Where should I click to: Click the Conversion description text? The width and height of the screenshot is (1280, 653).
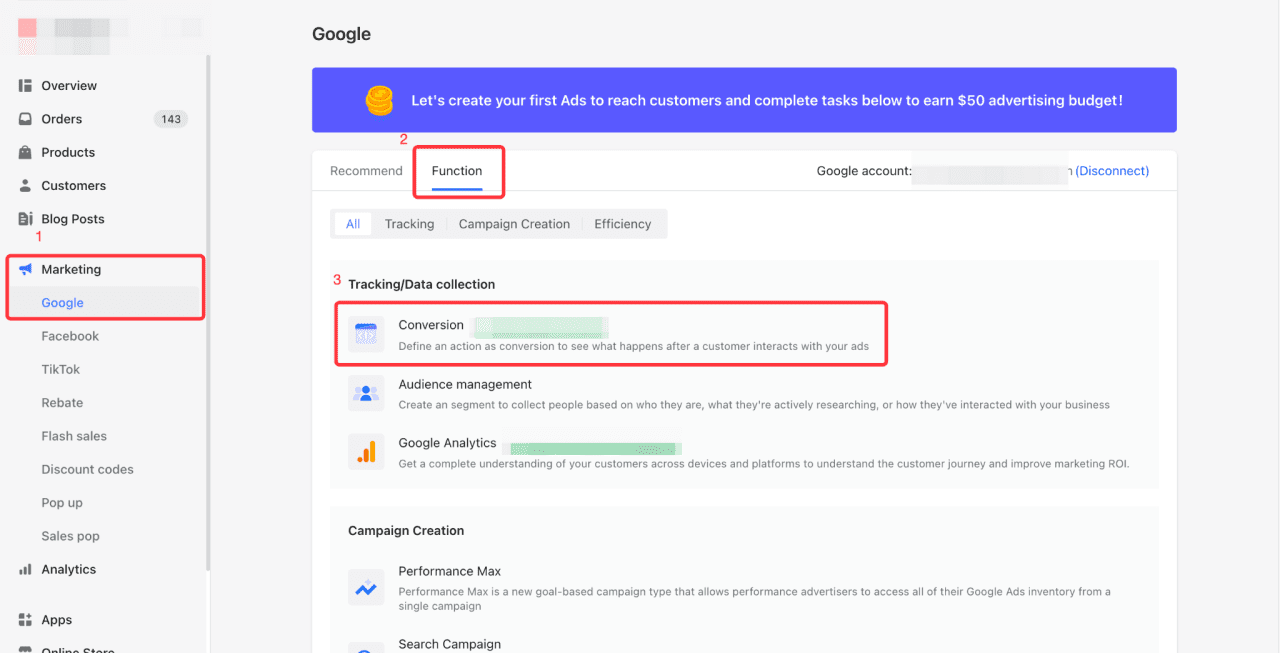pos(633,346)
